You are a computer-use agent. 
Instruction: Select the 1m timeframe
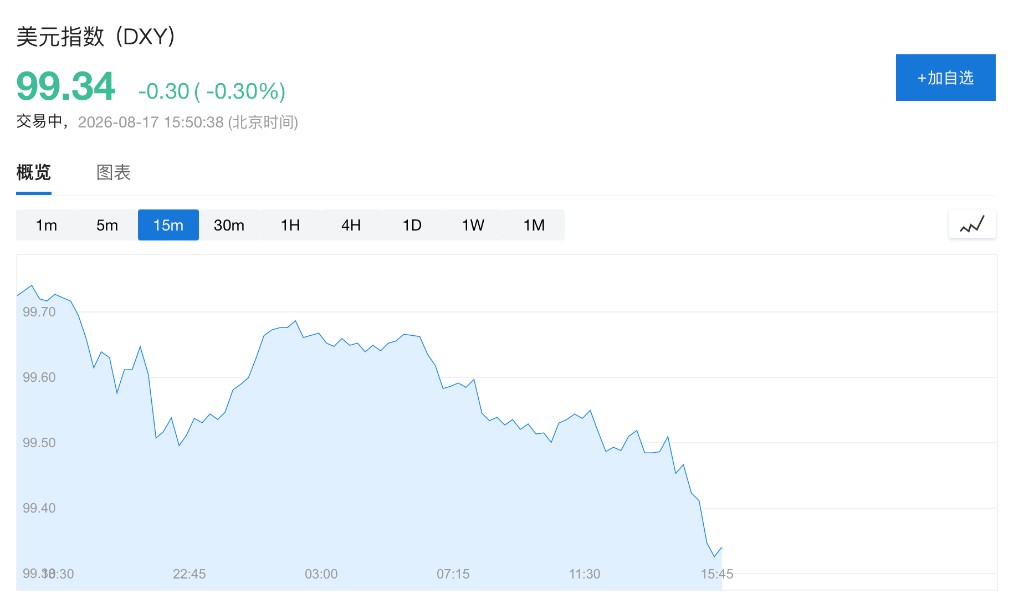pyautogui.click(x=46, y=225)
